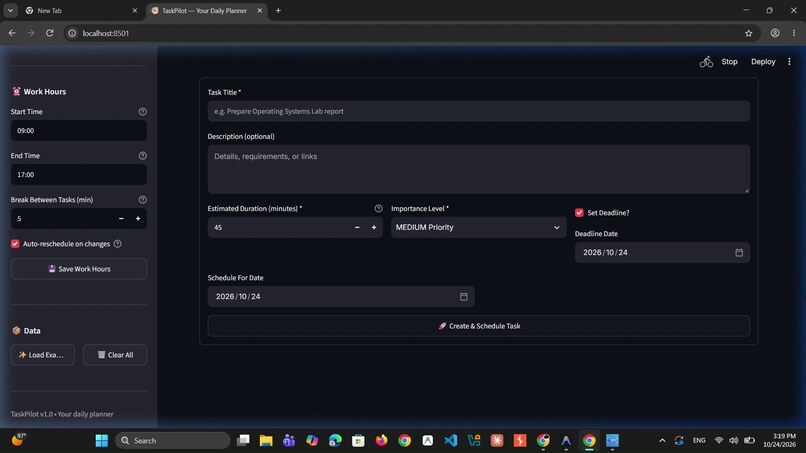Open Microsoft Edge from taskbar
This screenshot has height=453, width=806.
(x=335, y=441)
